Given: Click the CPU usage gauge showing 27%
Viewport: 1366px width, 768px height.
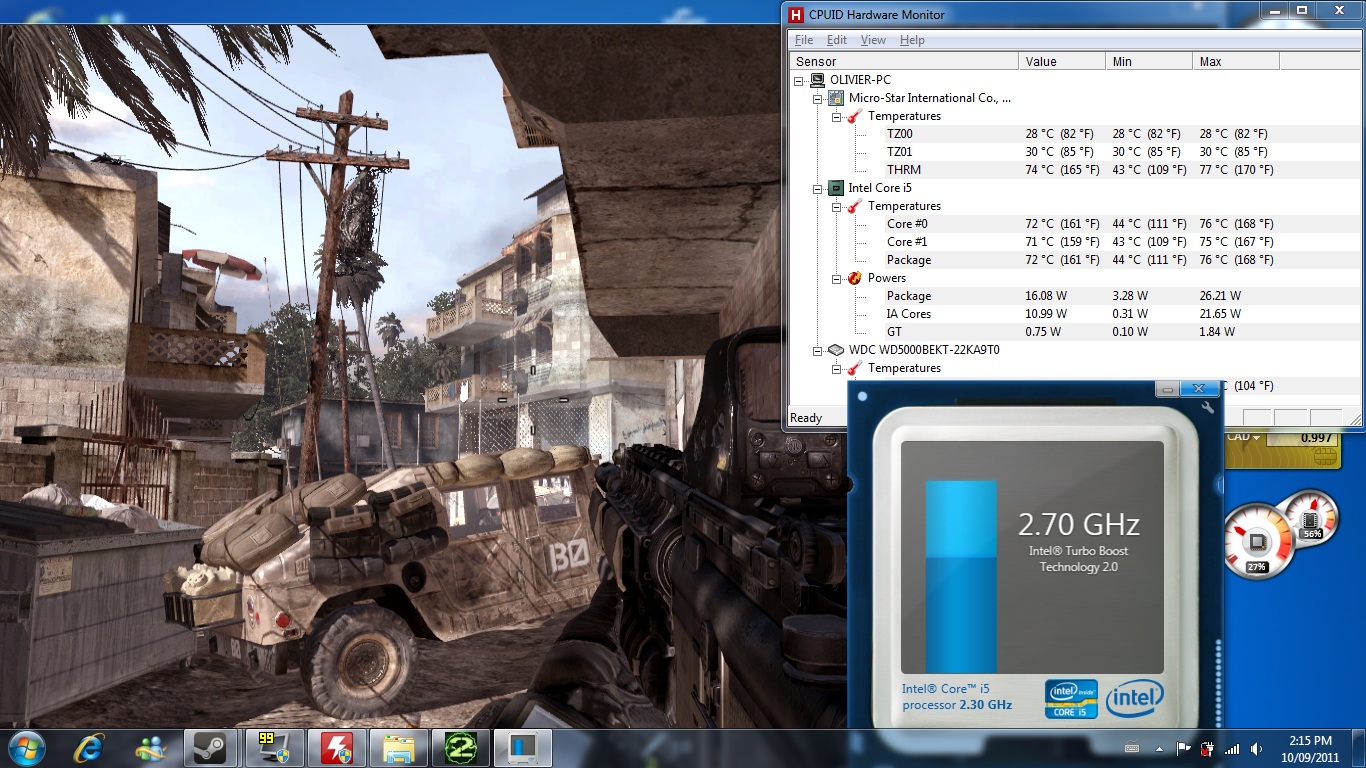Looking at the screenshot, I should click(x=1256, y=544).
